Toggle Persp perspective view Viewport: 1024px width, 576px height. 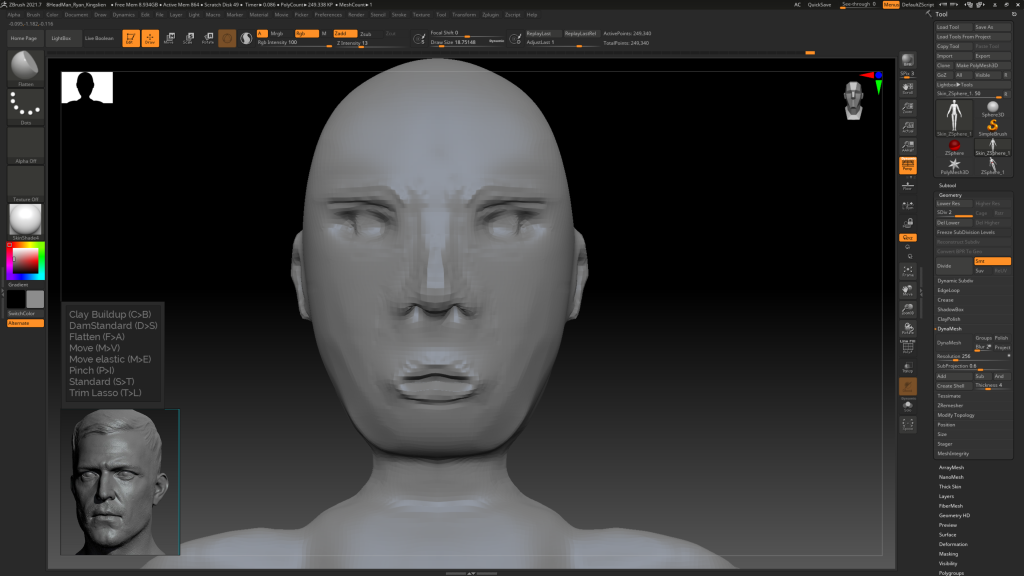(x=908, y=165)
